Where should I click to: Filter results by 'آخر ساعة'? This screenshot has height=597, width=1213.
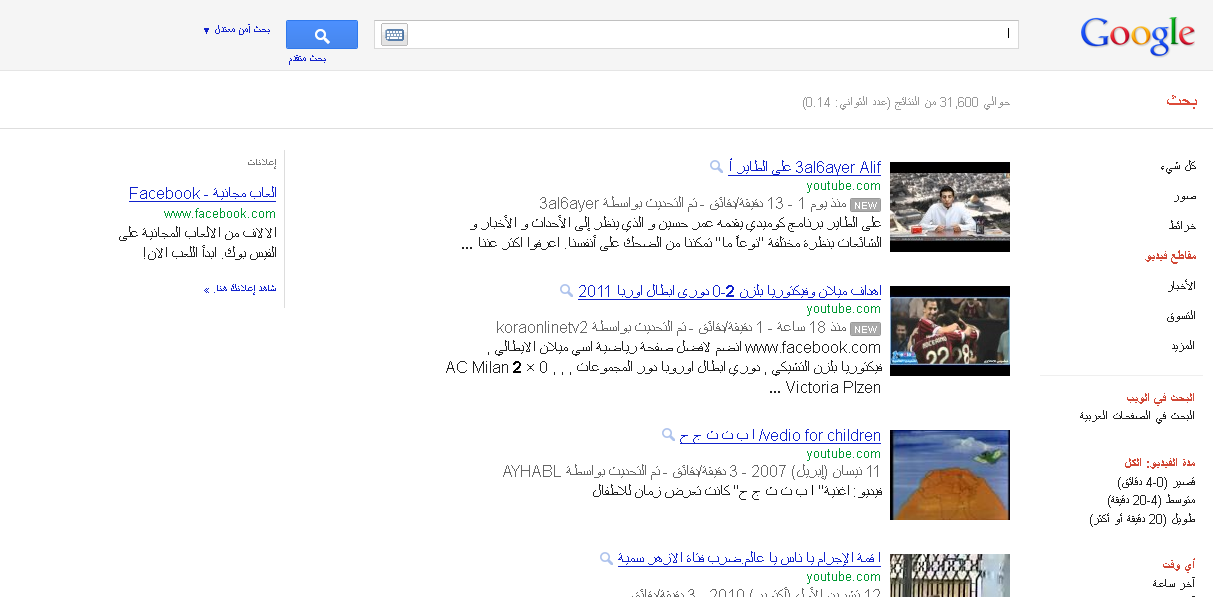1175,583
